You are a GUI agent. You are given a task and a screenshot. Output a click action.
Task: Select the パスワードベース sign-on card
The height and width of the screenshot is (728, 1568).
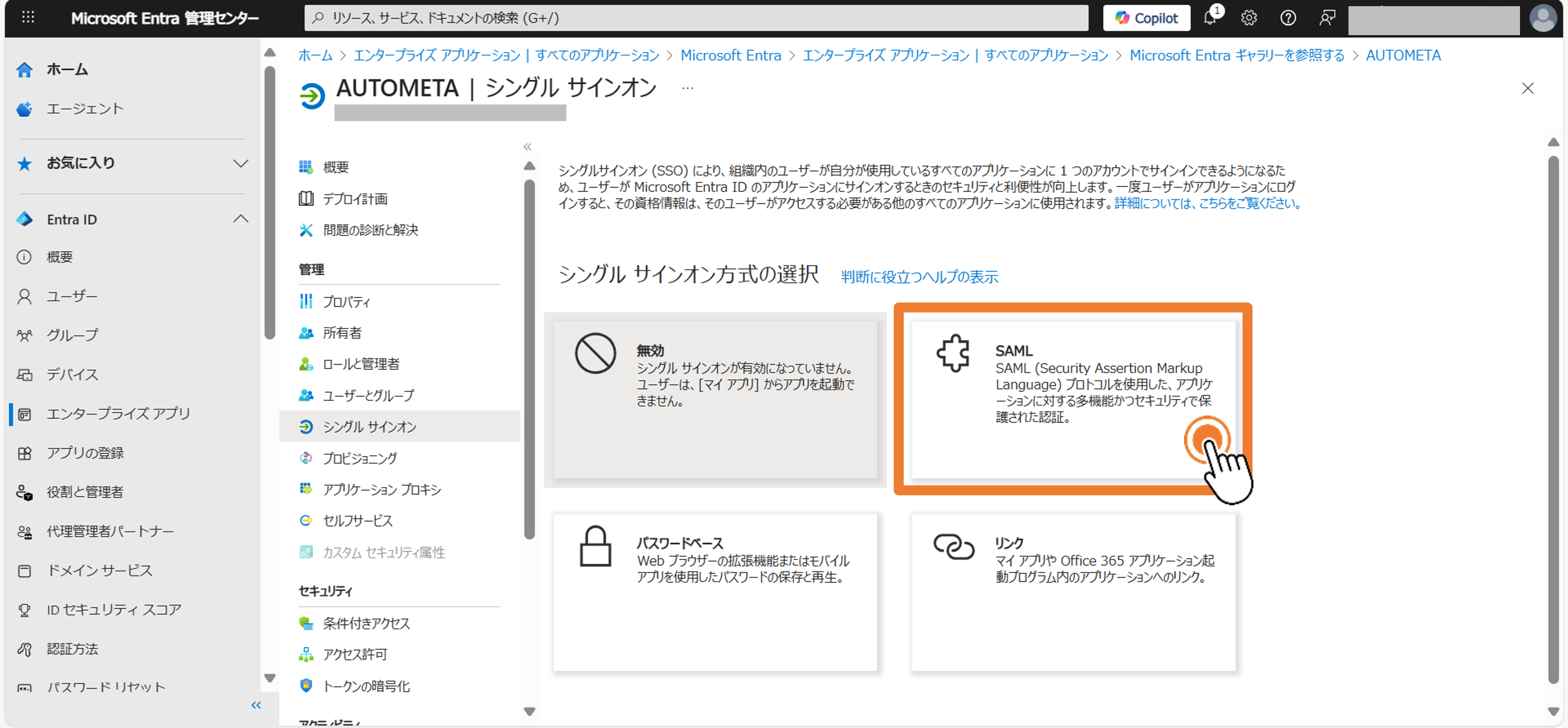pos(715,592)
